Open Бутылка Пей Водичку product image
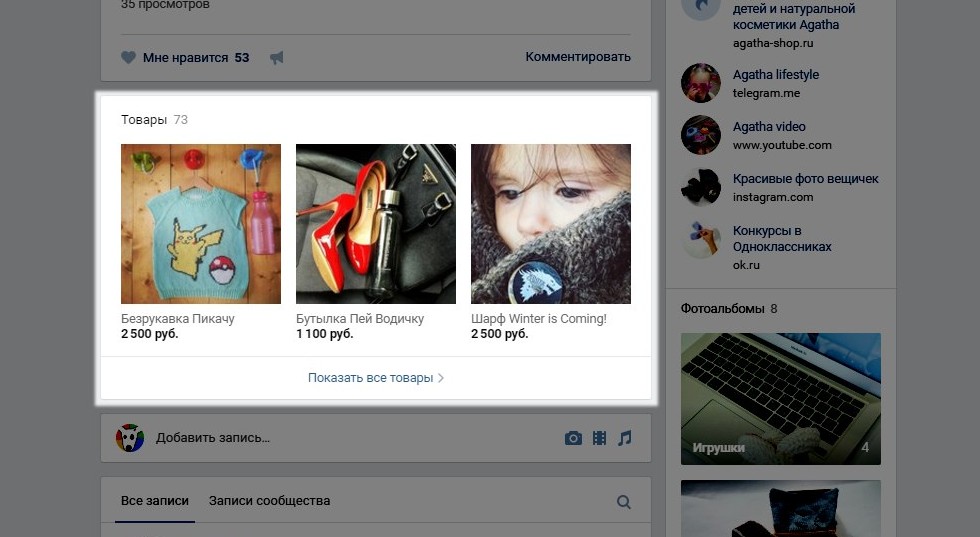The height and width of the screenshot is (537, 980). (376, 224)
